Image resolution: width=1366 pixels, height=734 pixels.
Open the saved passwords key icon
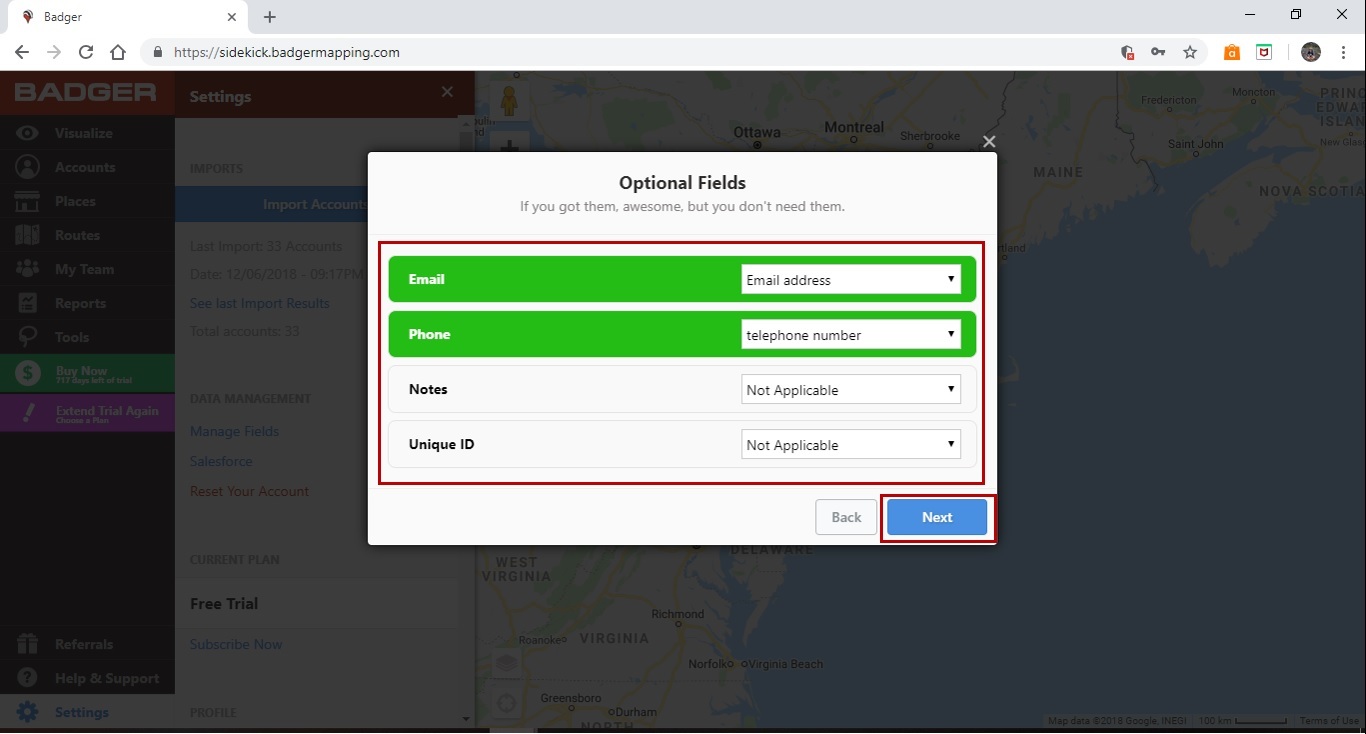pyautogui.click(x=1158, y=52)
